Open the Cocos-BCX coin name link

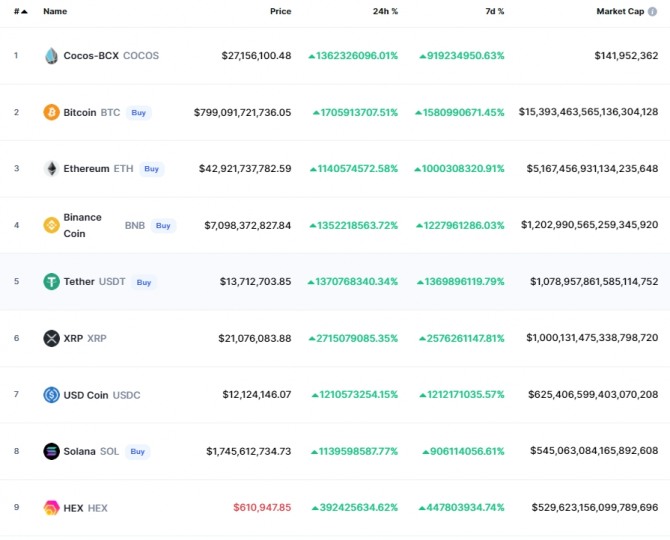(91, 56)
